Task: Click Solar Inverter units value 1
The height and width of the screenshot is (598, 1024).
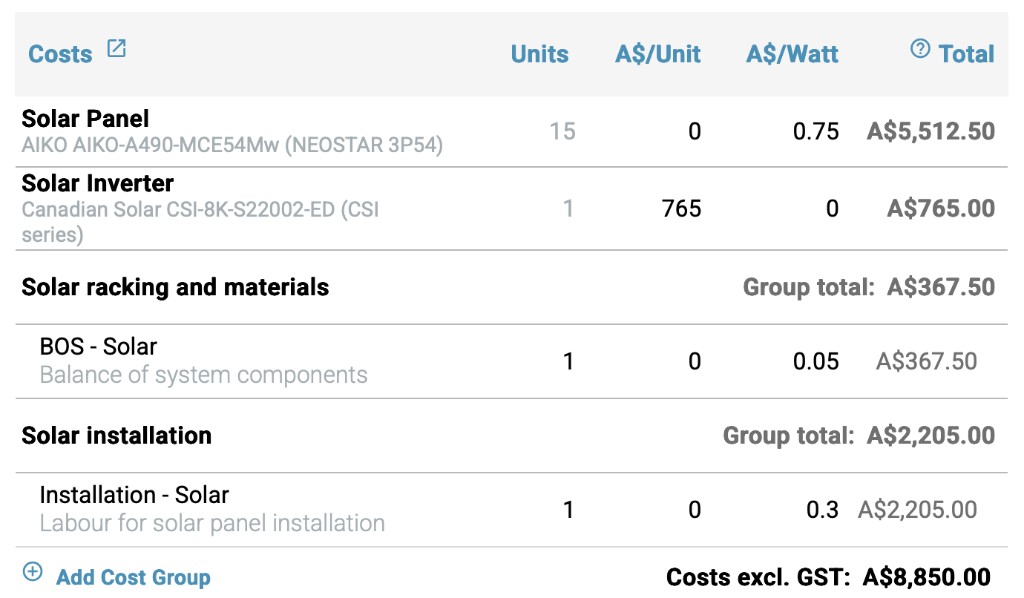Action: click(x=569, y=209)
